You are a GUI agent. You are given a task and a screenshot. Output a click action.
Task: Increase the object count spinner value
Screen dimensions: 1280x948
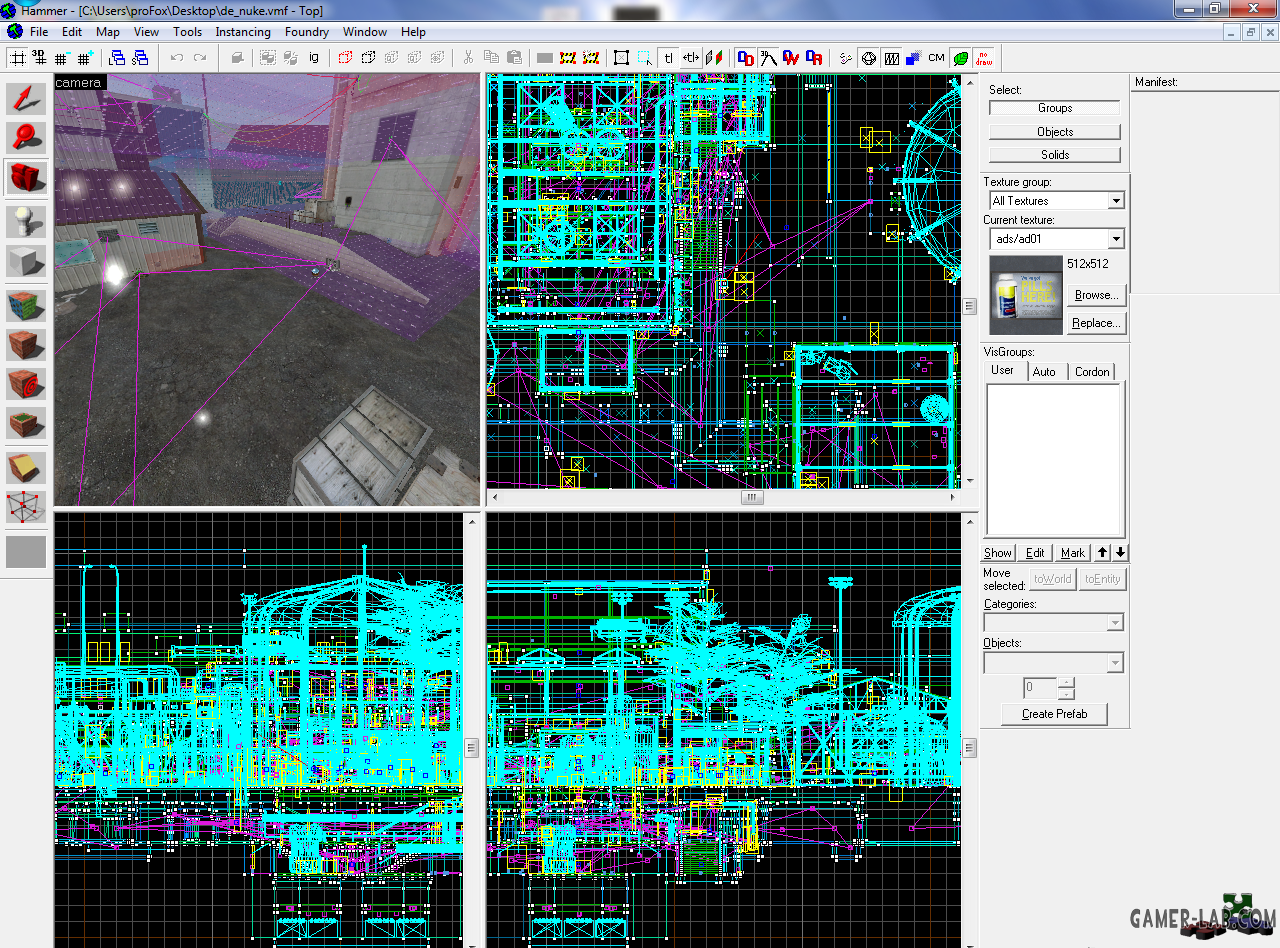(x=1066, y=683)
